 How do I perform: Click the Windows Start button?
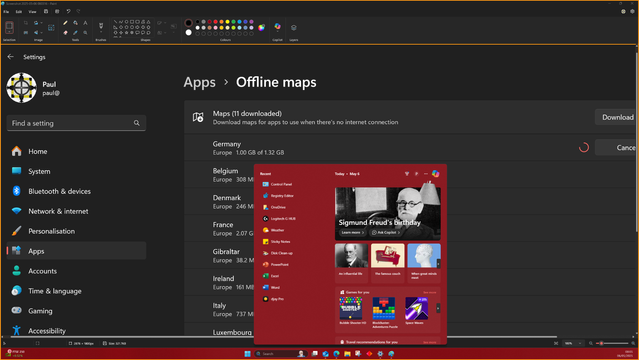pos(247,353)
